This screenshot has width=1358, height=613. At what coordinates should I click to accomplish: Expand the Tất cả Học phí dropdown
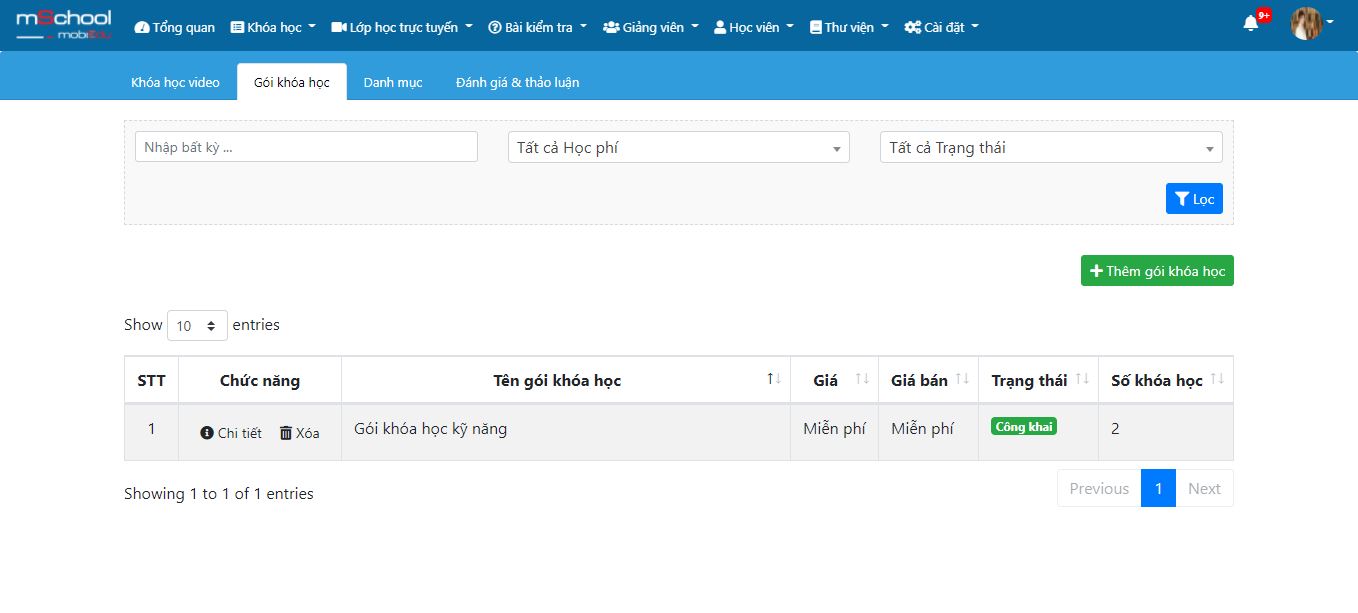coord(679,147)
